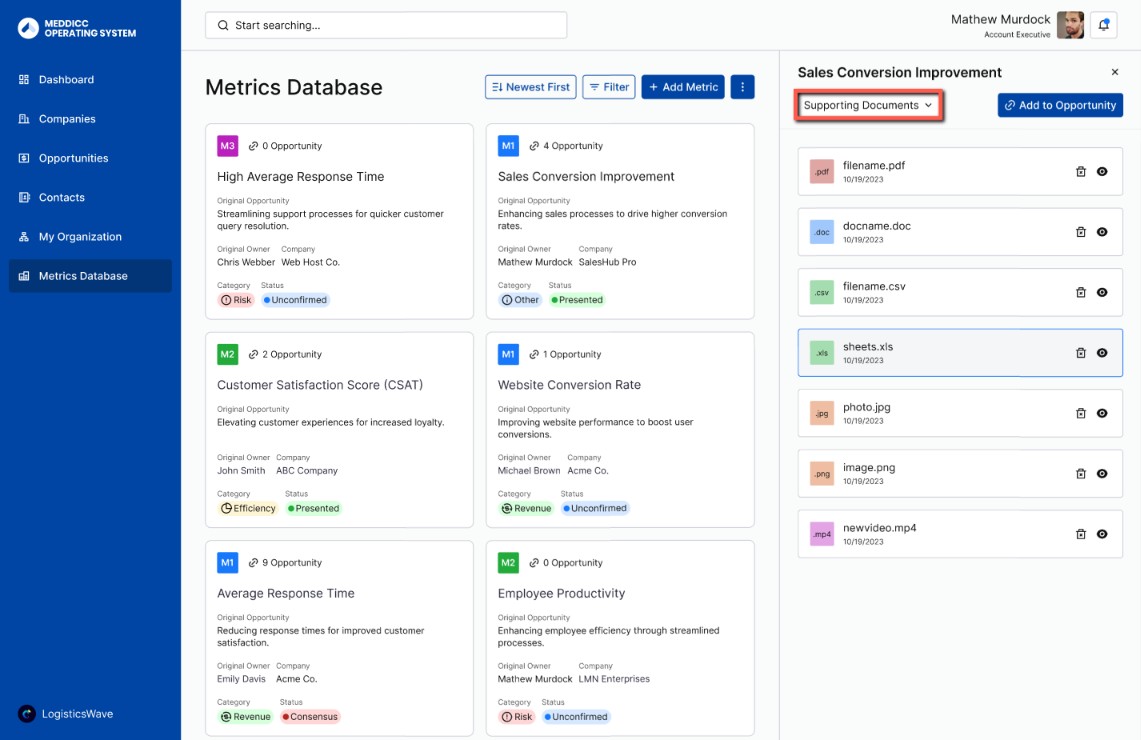View photo.jpg using the eye icon

1102,413
